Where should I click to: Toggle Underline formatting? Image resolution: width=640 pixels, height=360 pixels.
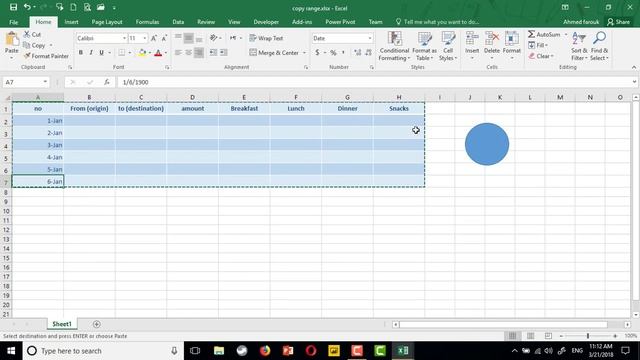(x=101, y=53)
